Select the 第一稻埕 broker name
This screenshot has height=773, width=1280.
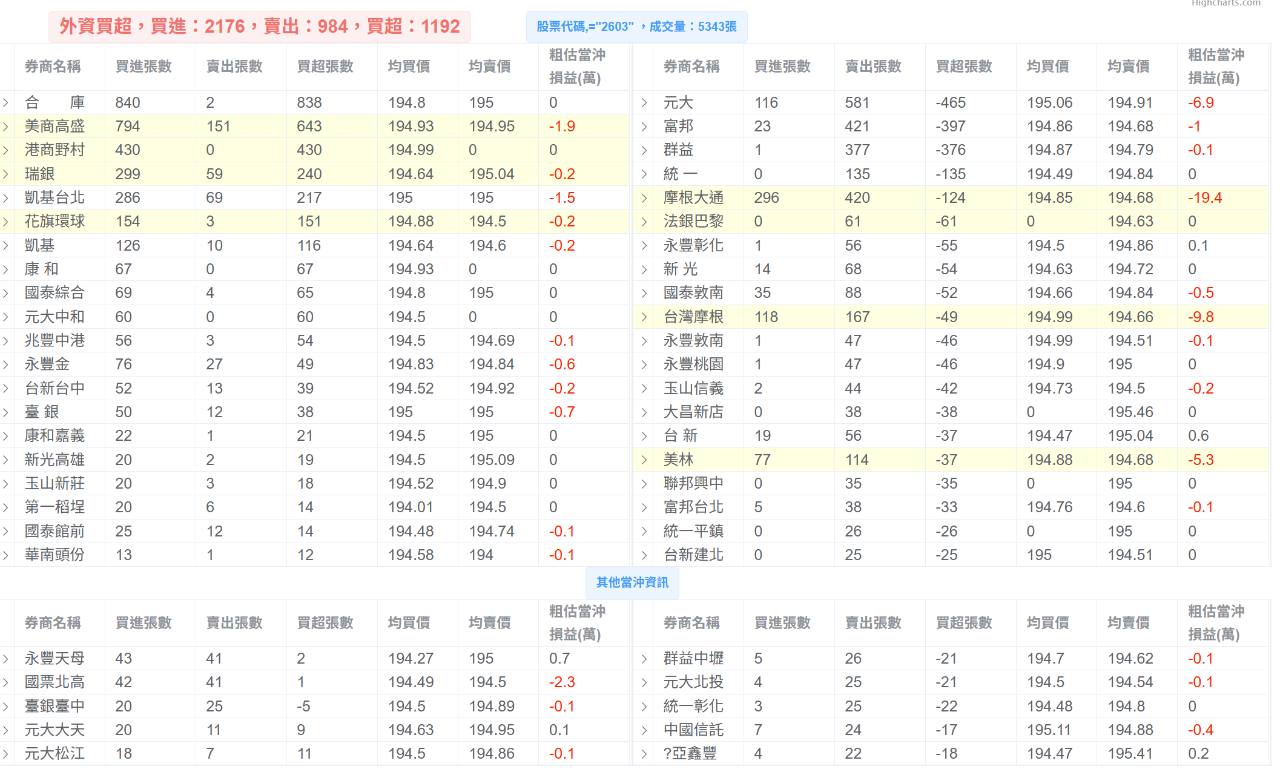pyautogui.click(x=54, y=508)
